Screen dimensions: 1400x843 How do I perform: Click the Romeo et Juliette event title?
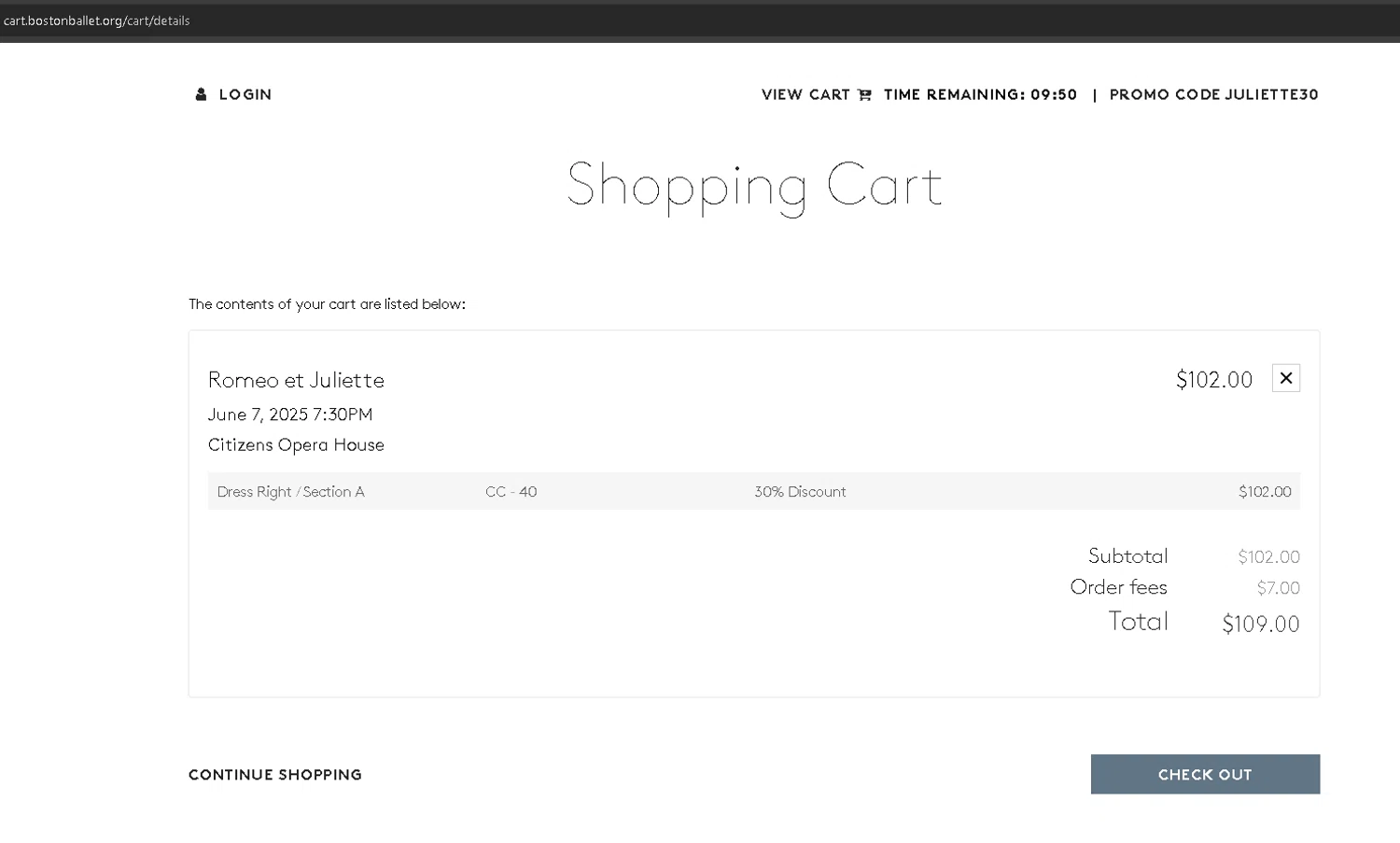(296, 380)
